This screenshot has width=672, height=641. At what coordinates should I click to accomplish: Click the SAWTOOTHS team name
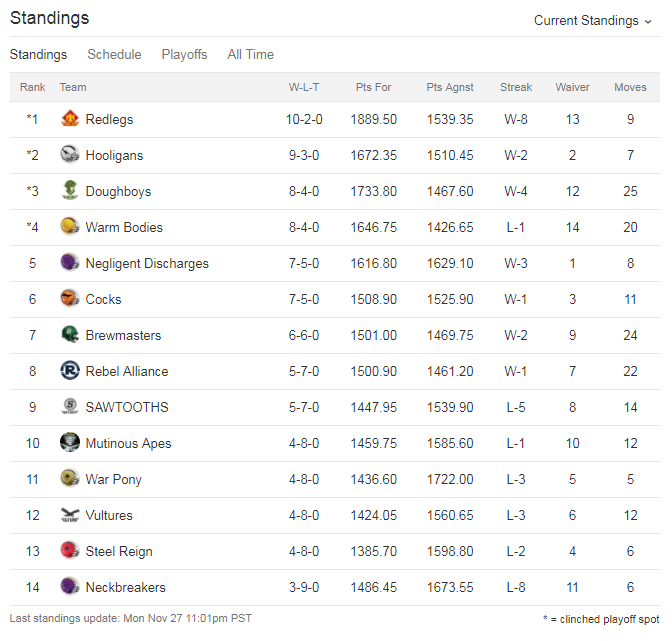(x=127, y=407)
